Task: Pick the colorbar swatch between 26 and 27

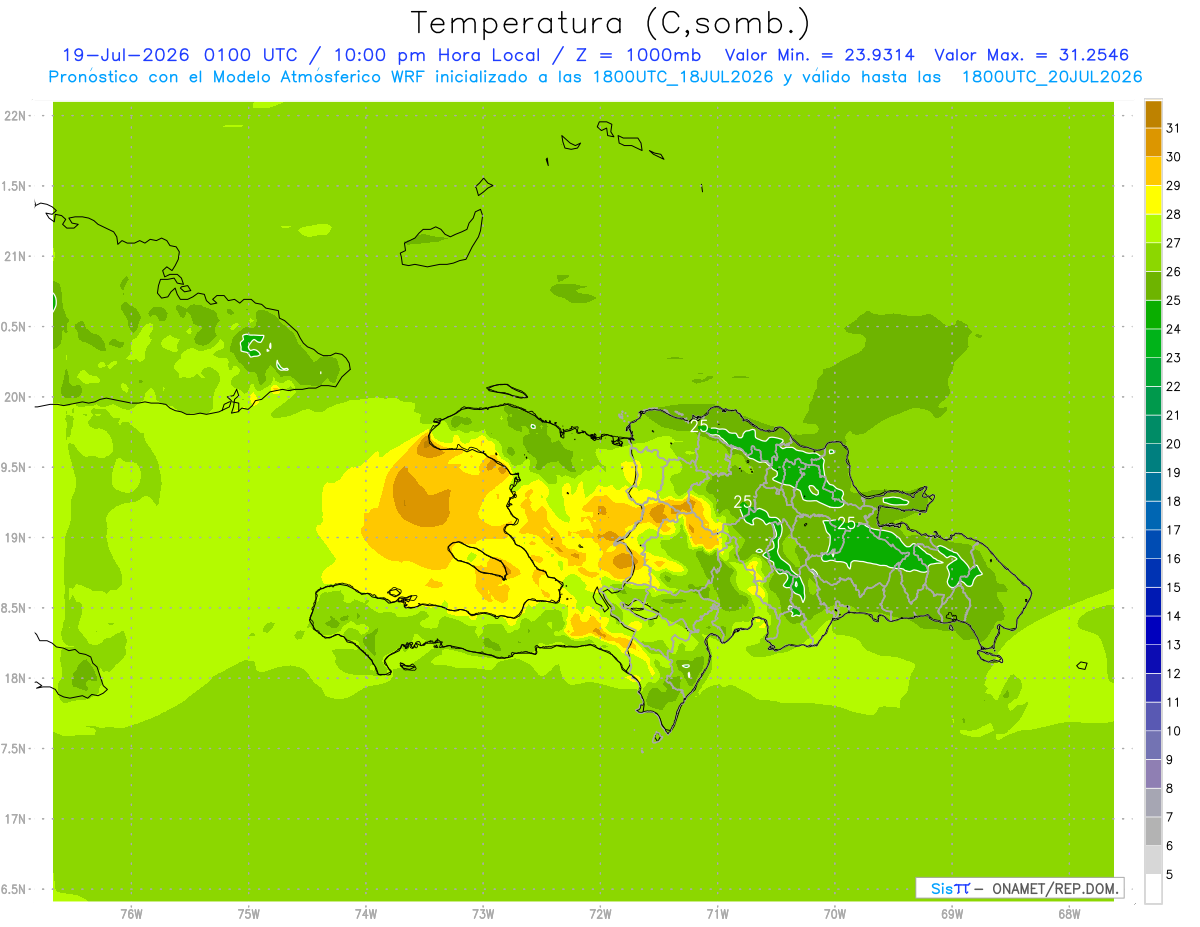Action: [1153, 257]
